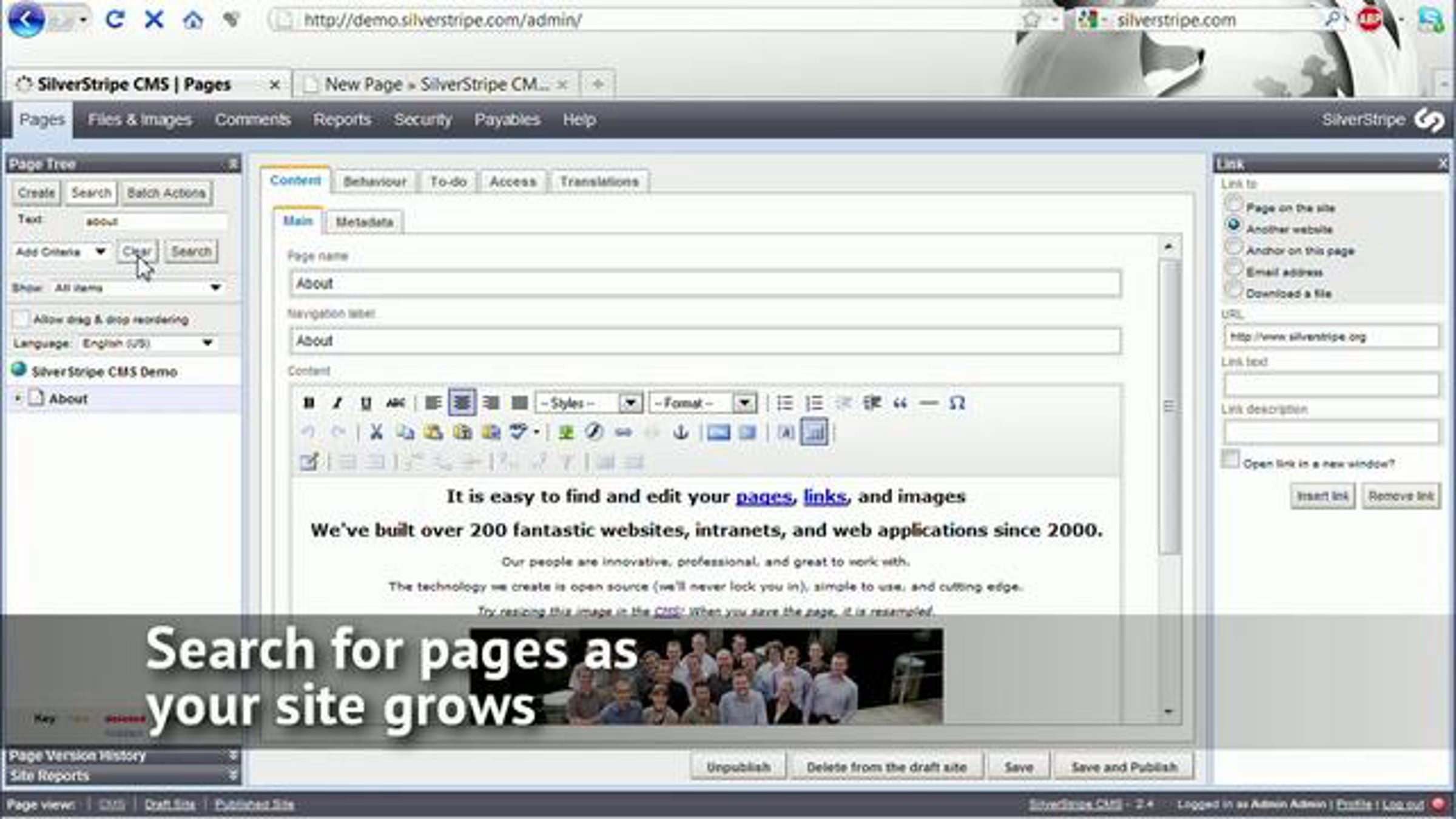1456x819 pixels.
Task: Select the About page in the tree
Action: tap(68, 399)
